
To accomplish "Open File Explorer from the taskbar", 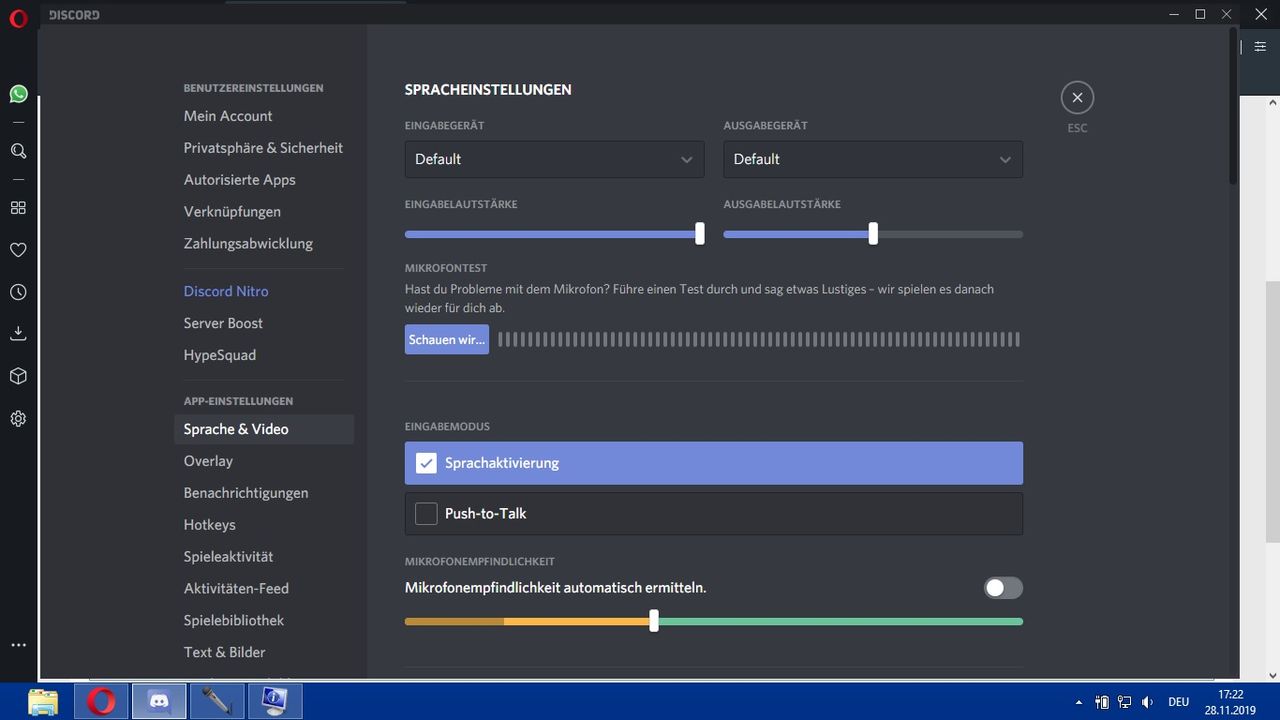I will pyautogui.click(x=43, y=700).
